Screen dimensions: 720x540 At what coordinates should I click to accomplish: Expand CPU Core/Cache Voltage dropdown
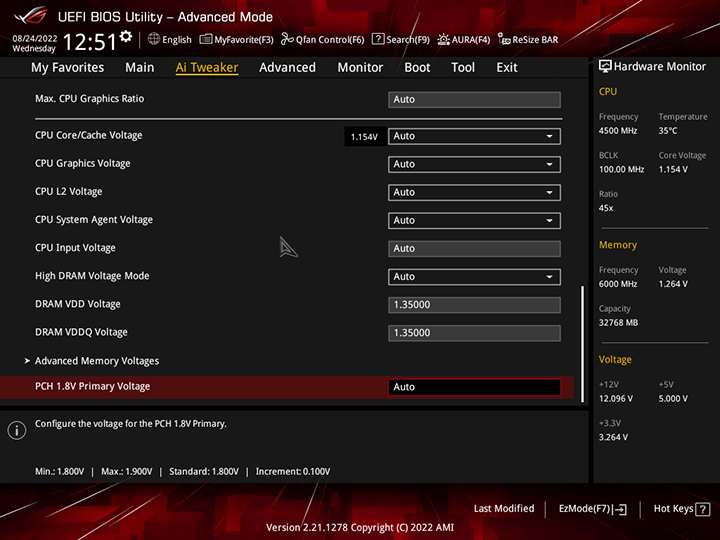coord(474,136)
